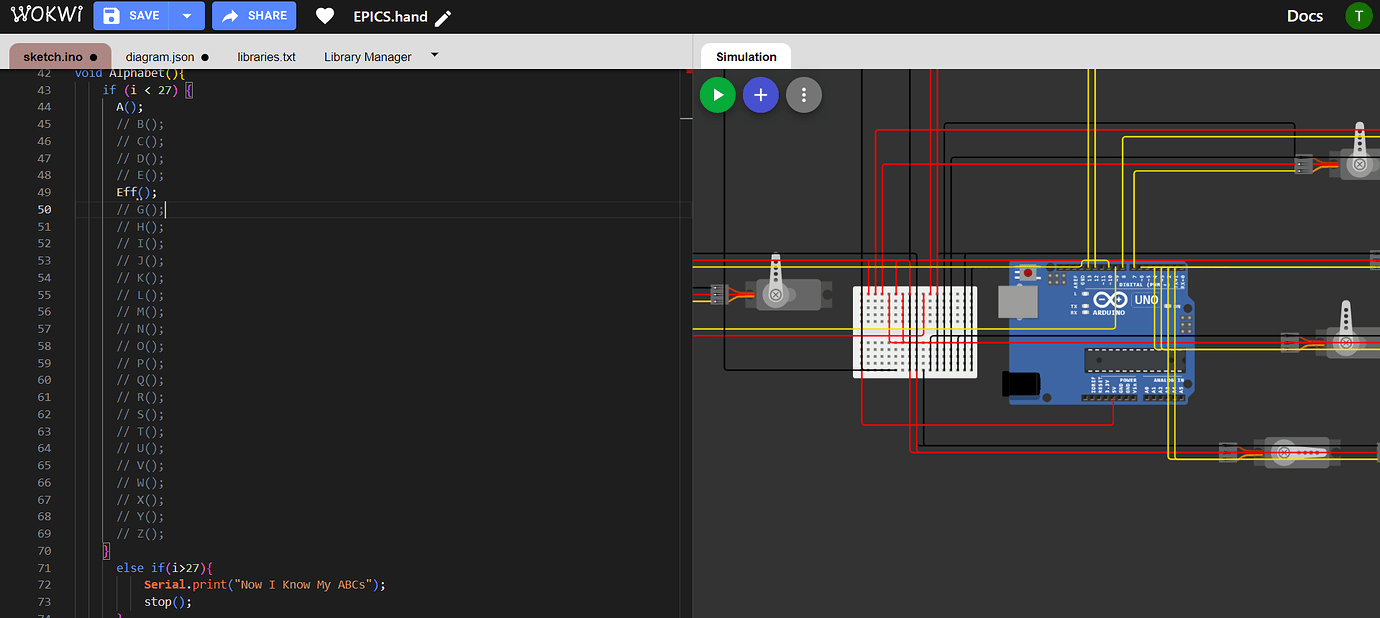Rename the project using the pencil icon
Viewport: 1380px width, 618px height.
(441, 17)
